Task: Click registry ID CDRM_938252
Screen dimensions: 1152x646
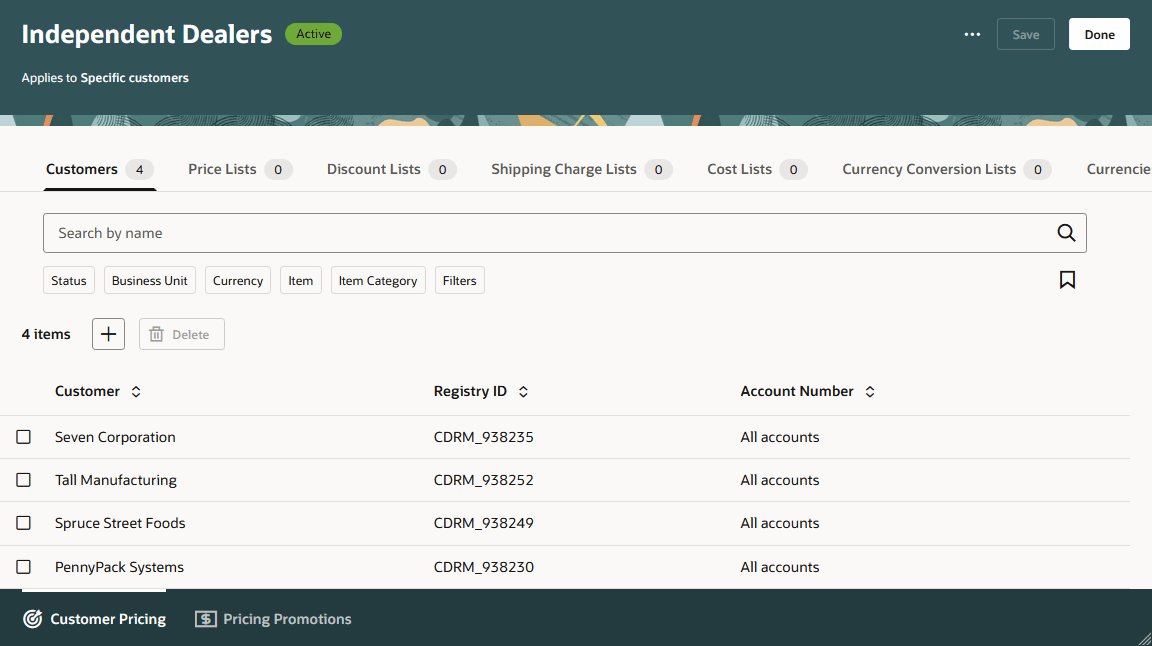Action: coord(483,480)
